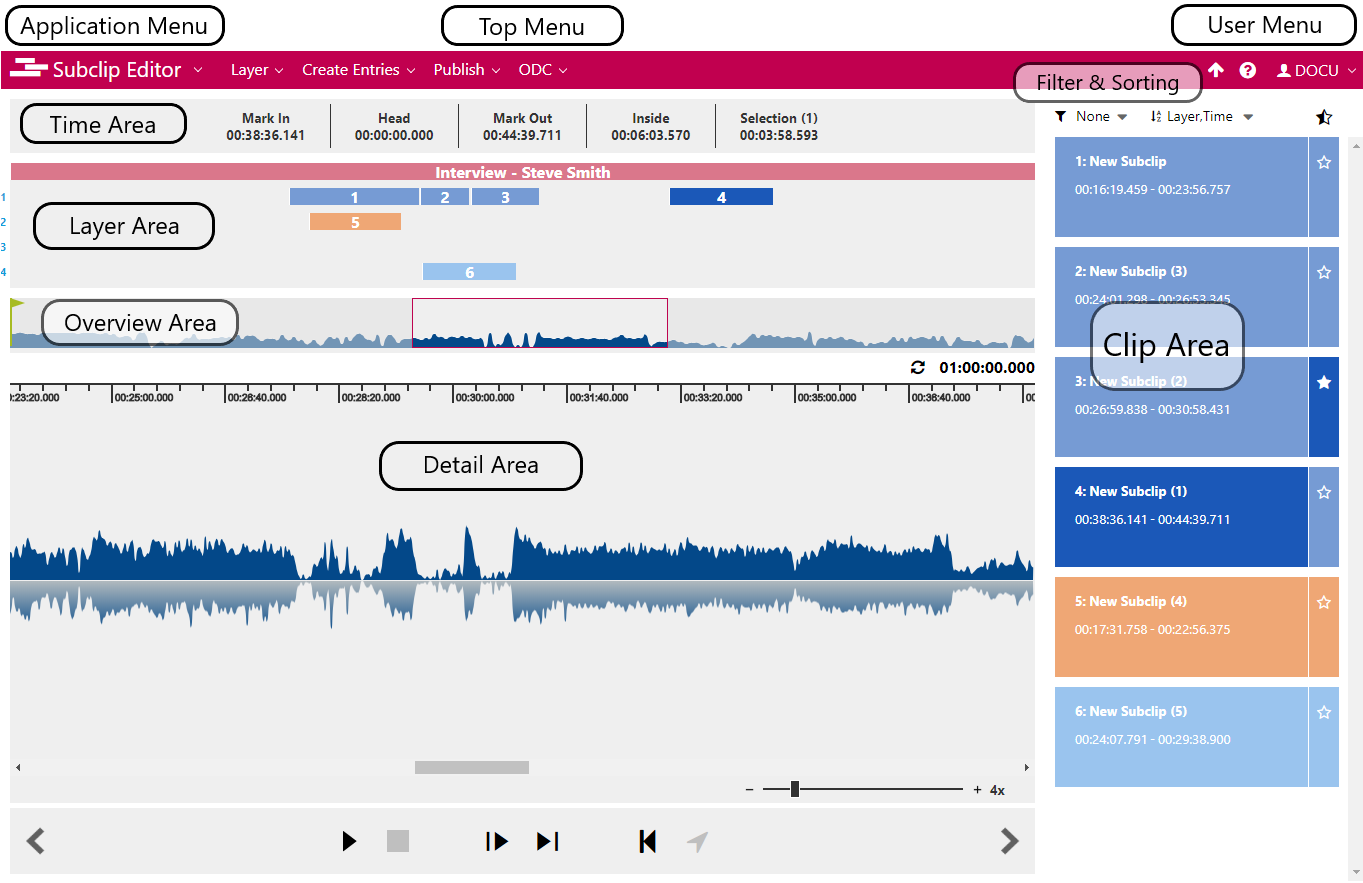Click the right chevron navigation arrow

tap(1010, 841)
